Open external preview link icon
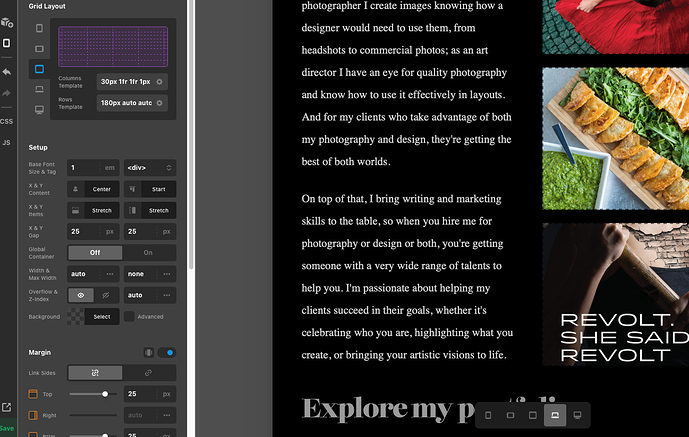 coord(6,407)
